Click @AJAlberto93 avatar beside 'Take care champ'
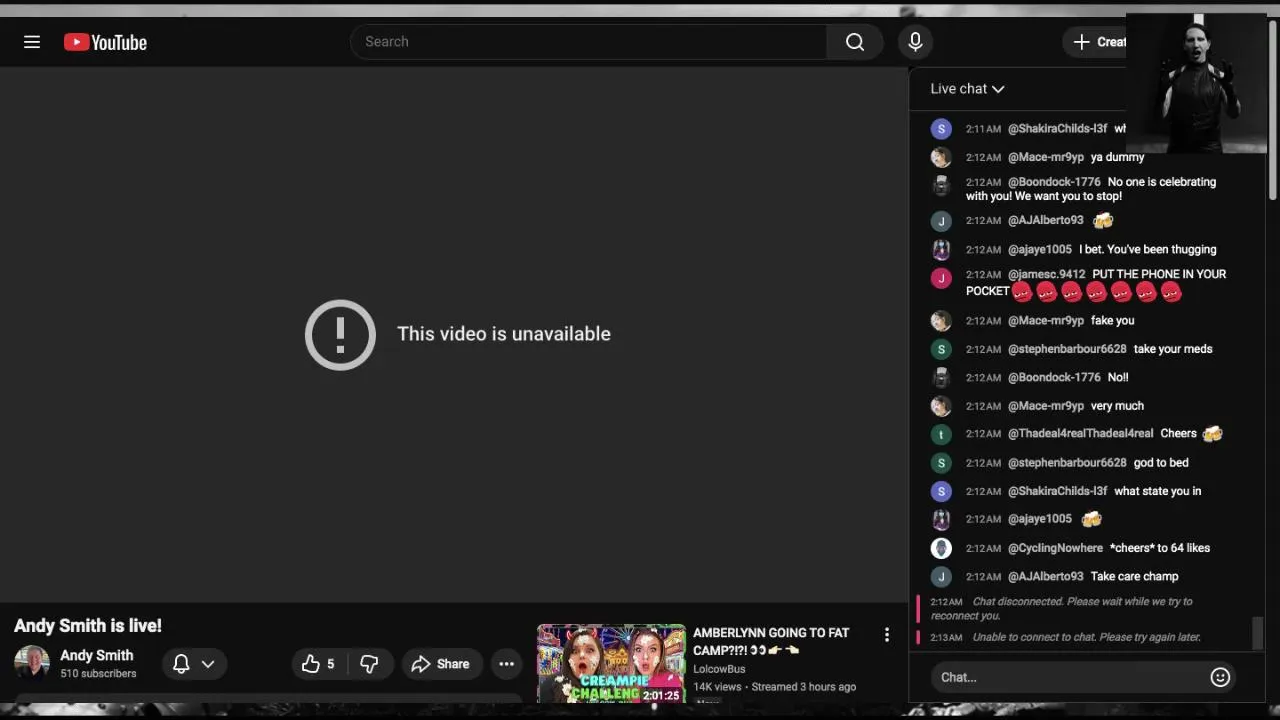 pos(941,576)
